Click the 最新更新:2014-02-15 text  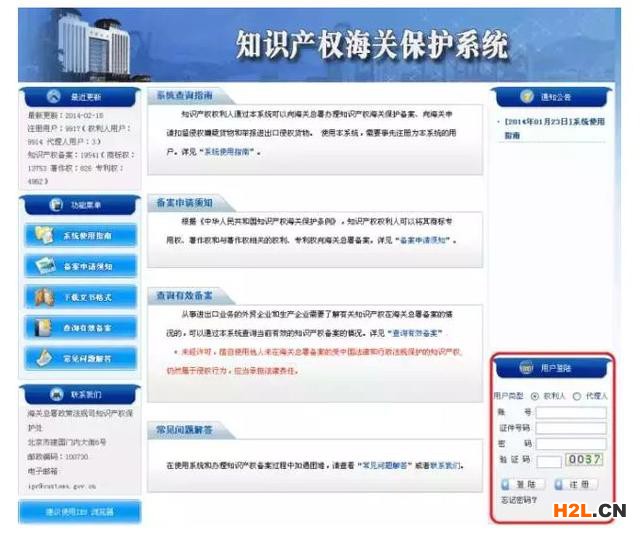coord(65,115)
